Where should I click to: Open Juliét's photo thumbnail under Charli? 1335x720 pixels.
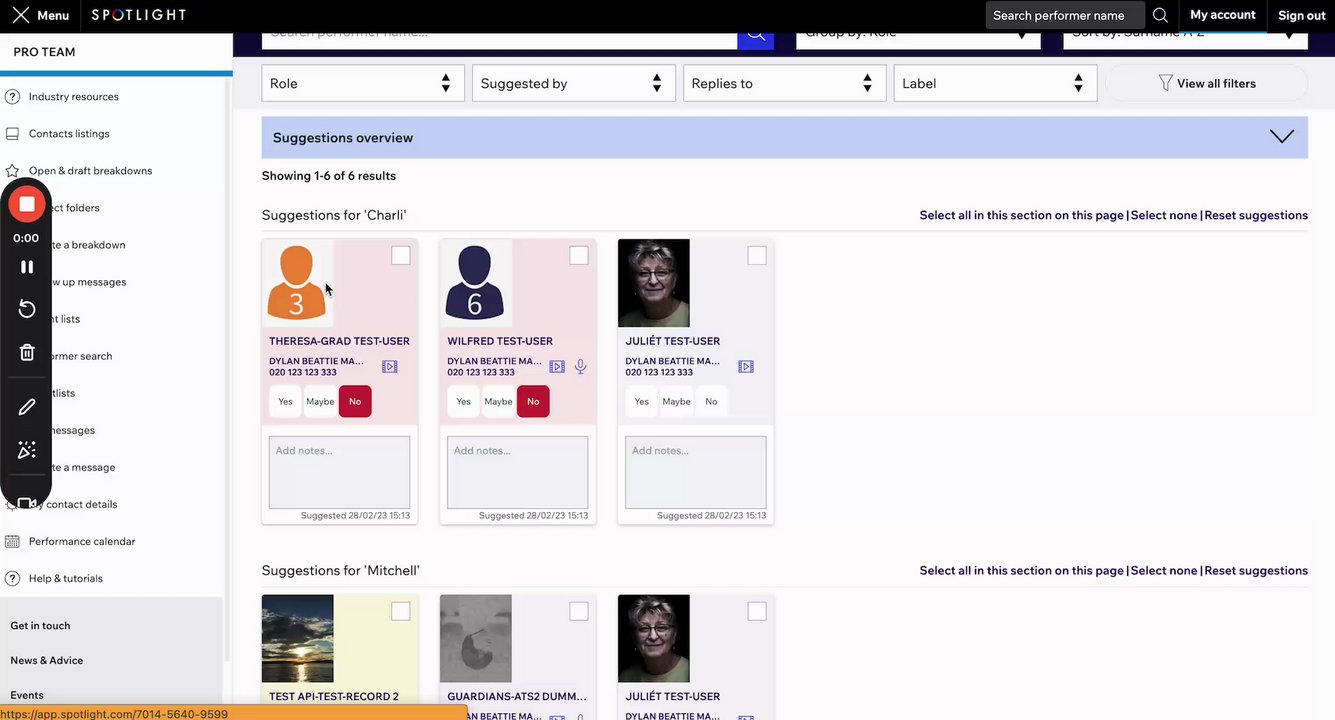654,283
